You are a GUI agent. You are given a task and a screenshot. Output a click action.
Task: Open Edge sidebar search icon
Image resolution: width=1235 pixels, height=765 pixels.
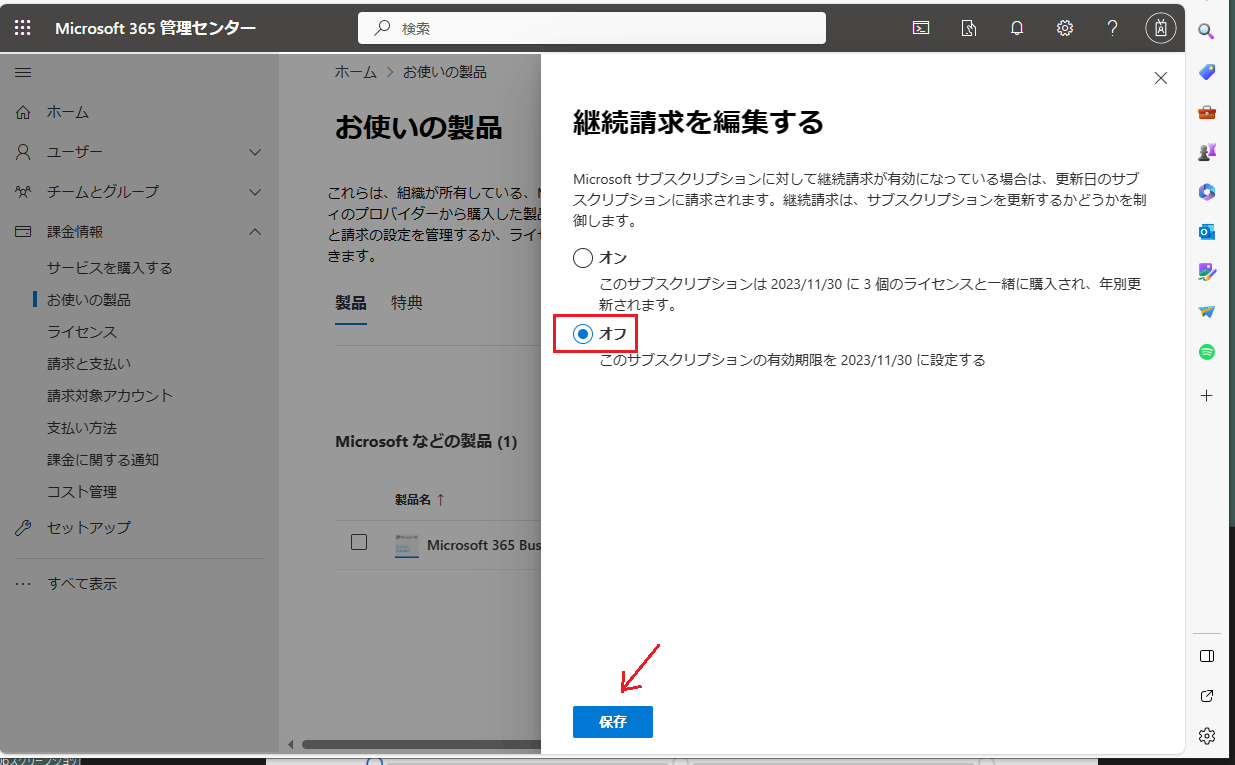[1207, 31]
